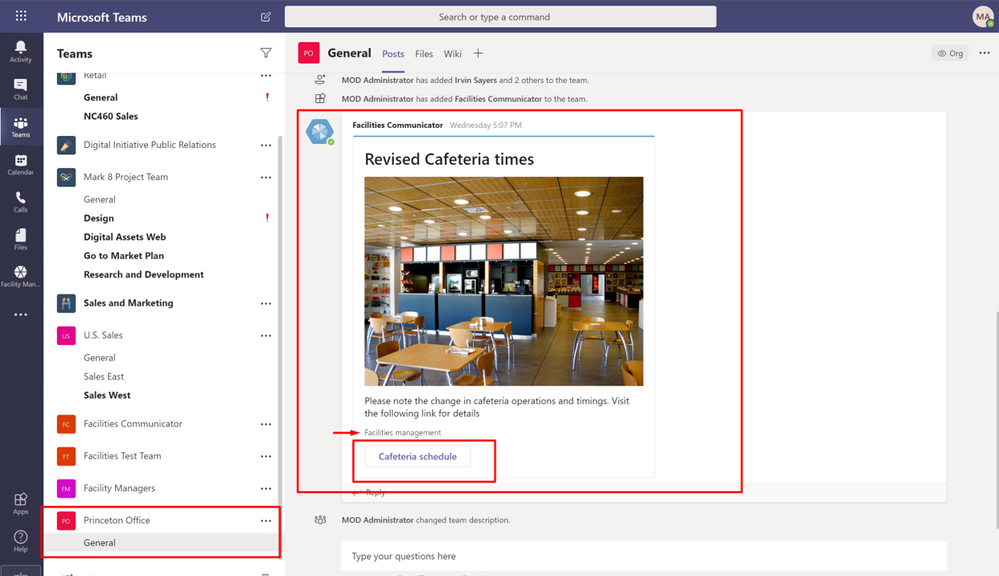The width and height of the screenshot is (999, 576).
Task: Open the Go to Market Plan channel
Action: pyautogui.click(x=124, y=256)
